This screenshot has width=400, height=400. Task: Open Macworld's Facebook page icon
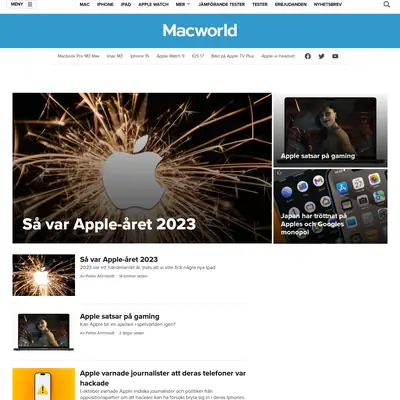[x=308, y=56]
